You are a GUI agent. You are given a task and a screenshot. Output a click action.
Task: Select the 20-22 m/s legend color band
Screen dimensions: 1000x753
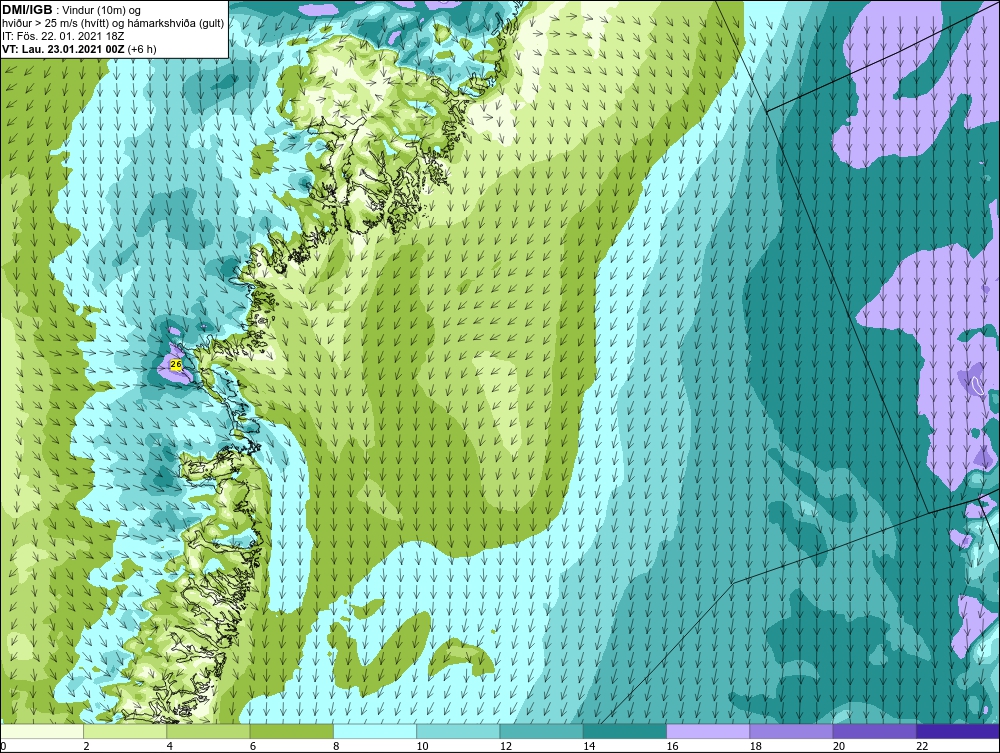click(x=875, y=731)
